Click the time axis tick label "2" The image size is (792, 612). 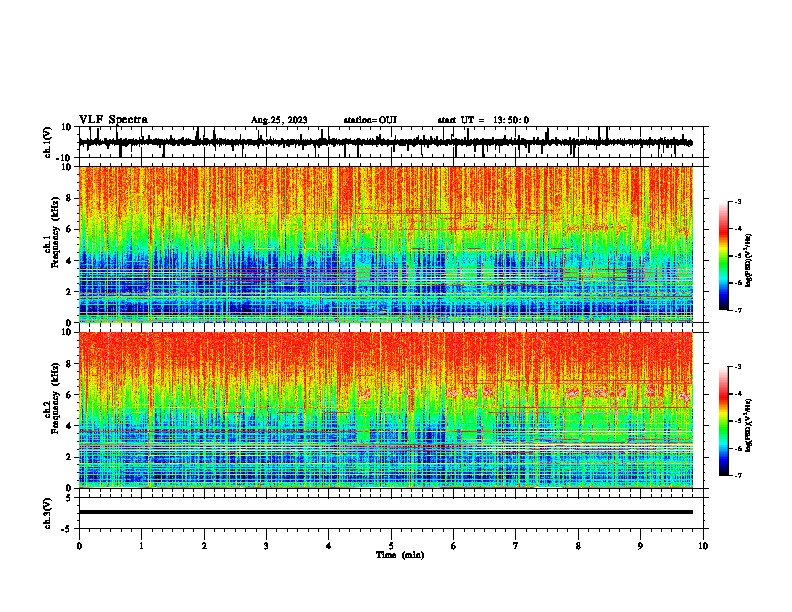204,546
